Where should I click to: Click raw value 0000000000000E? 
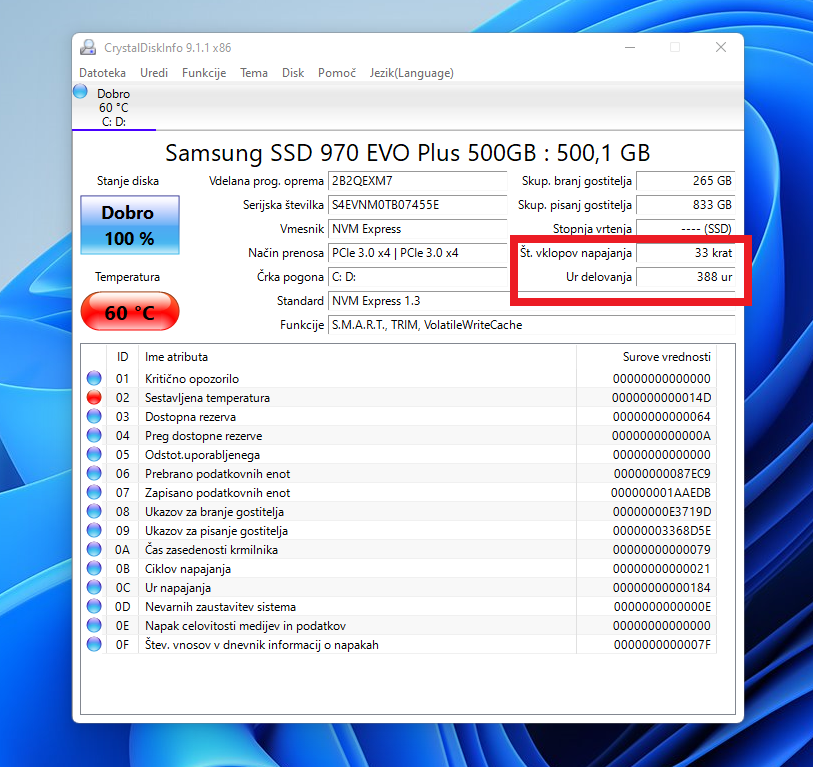coord(662,607)
